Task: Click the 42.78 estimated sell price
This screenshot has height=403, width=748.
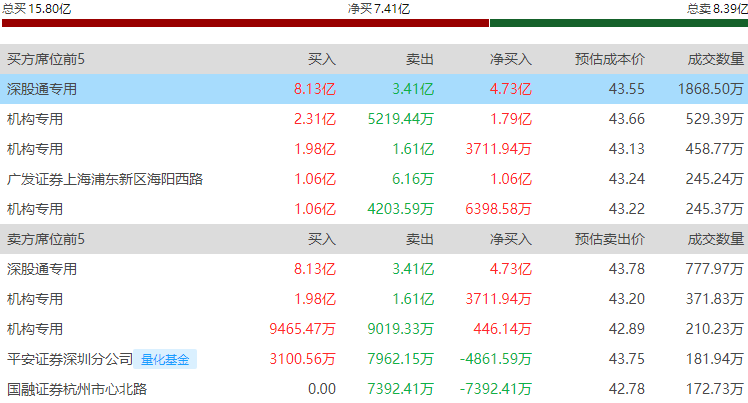Action: pyautogui.click(x=626, y=390)
